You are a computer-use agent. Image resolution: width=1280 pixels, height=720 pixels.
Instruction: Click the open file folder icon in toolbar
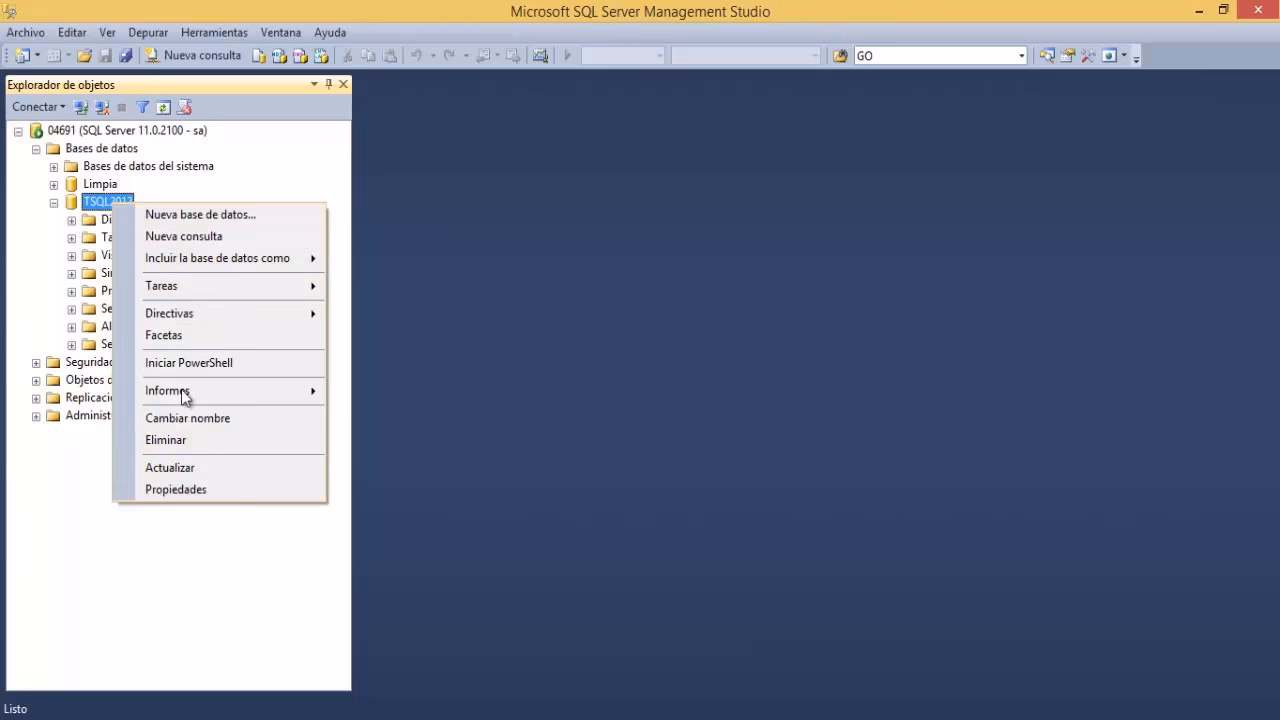click(x=85, y=56)
